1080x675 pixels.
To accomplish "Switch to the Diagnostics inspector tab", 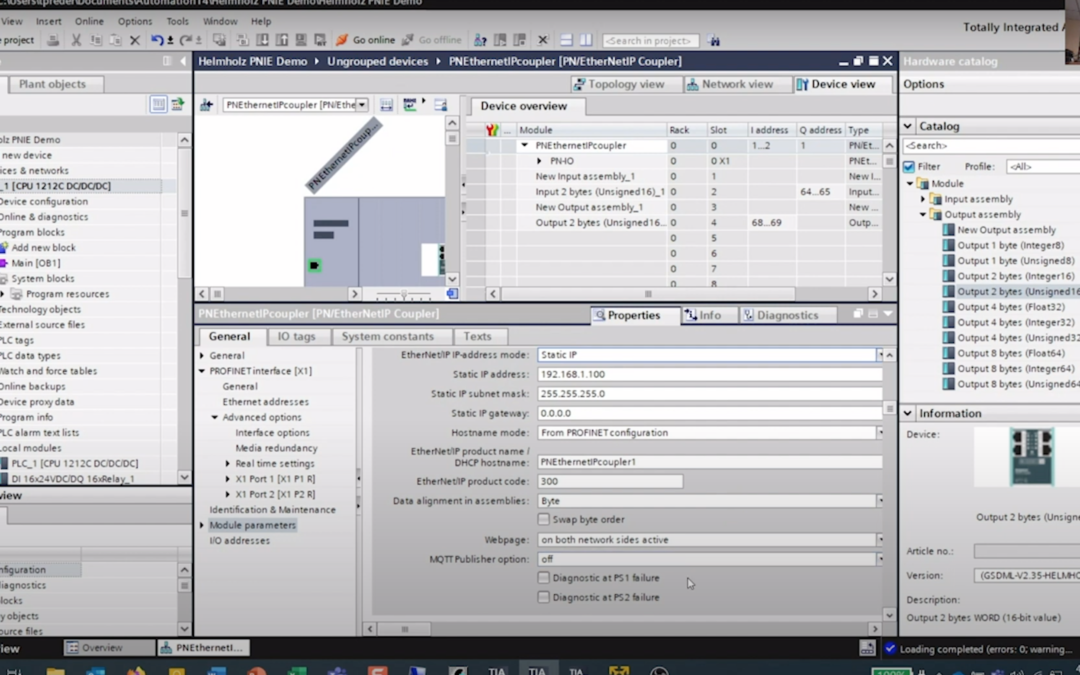I will 787,315.
